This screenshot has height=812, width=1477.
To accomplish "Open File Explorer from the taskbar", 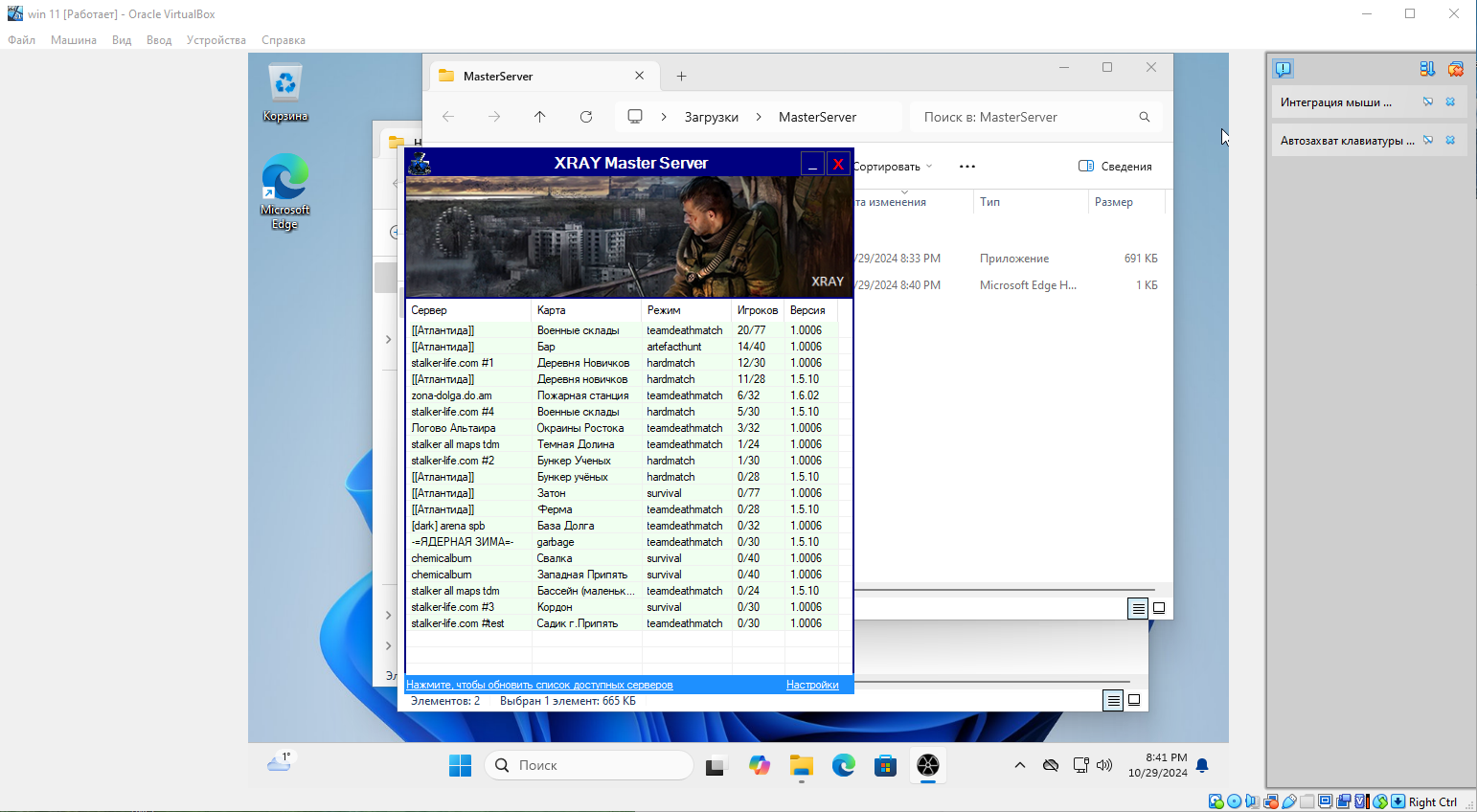I will 802,765.
